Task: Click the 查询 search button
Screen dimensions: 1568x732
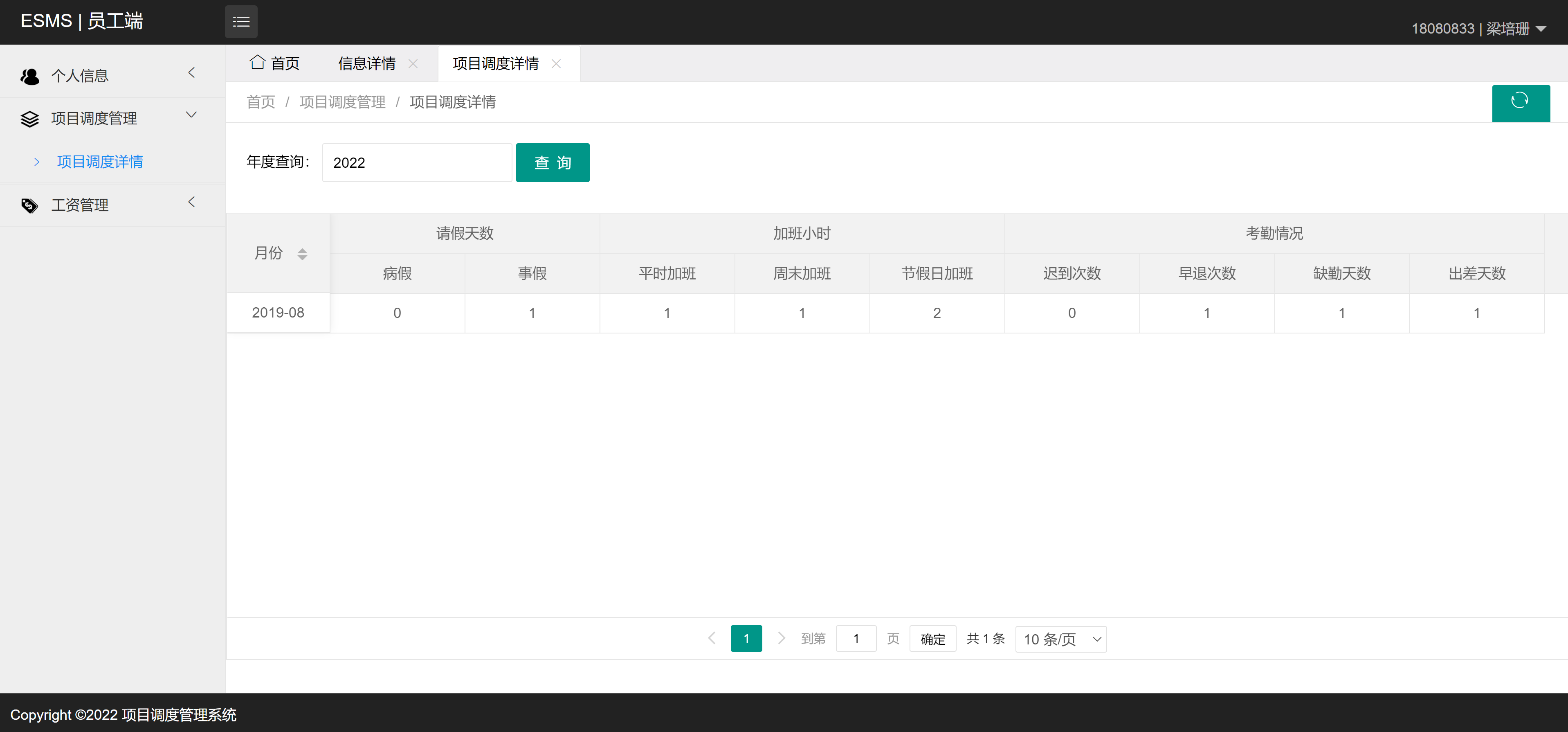Action: point(553,162)
